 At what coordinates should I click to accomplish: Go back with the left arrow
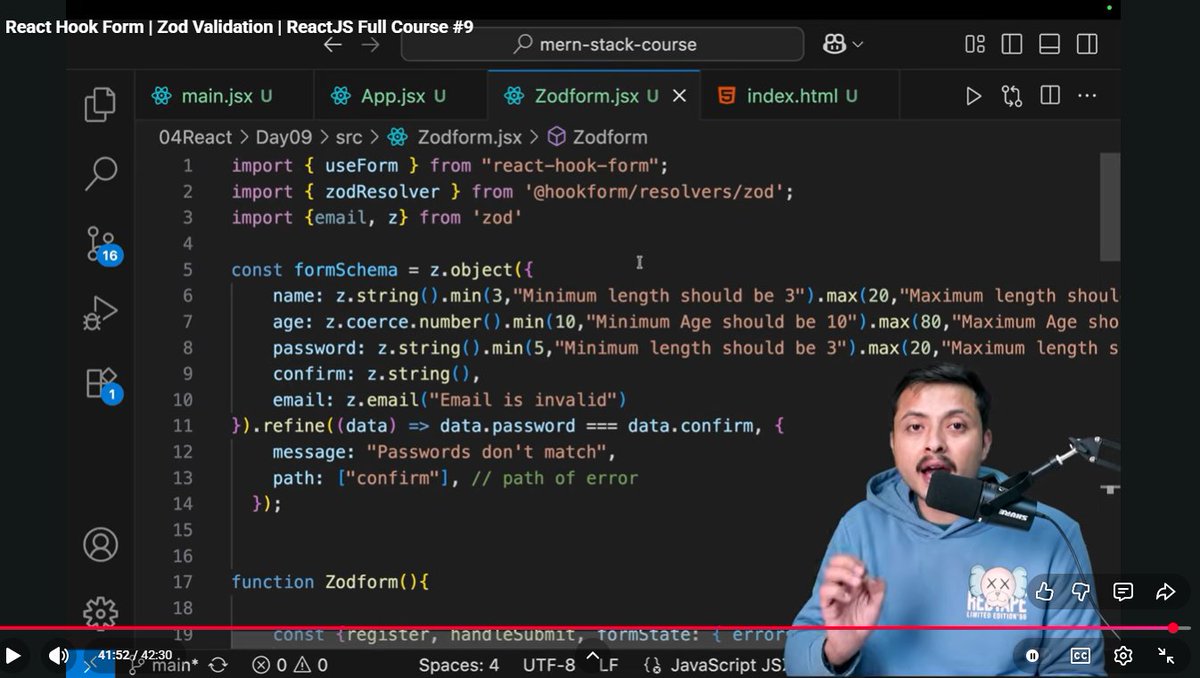click(x=333, y=44)
